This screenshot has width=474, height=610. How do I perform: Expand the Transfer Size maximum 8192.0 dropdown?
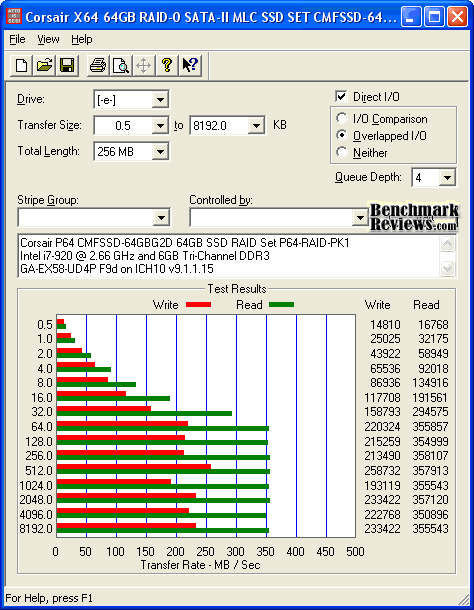coord(256,126)
